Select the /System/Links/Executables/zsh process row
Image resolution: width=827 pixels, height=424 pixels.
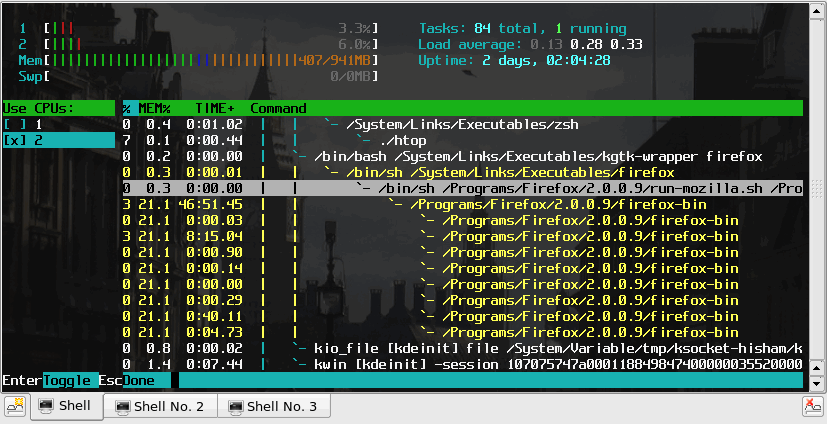point(463,124)
